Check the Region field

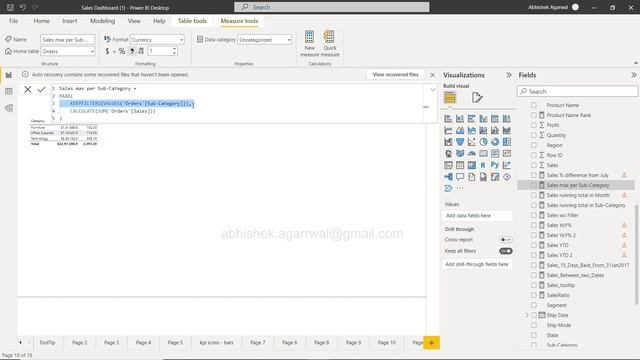point(533,145)
